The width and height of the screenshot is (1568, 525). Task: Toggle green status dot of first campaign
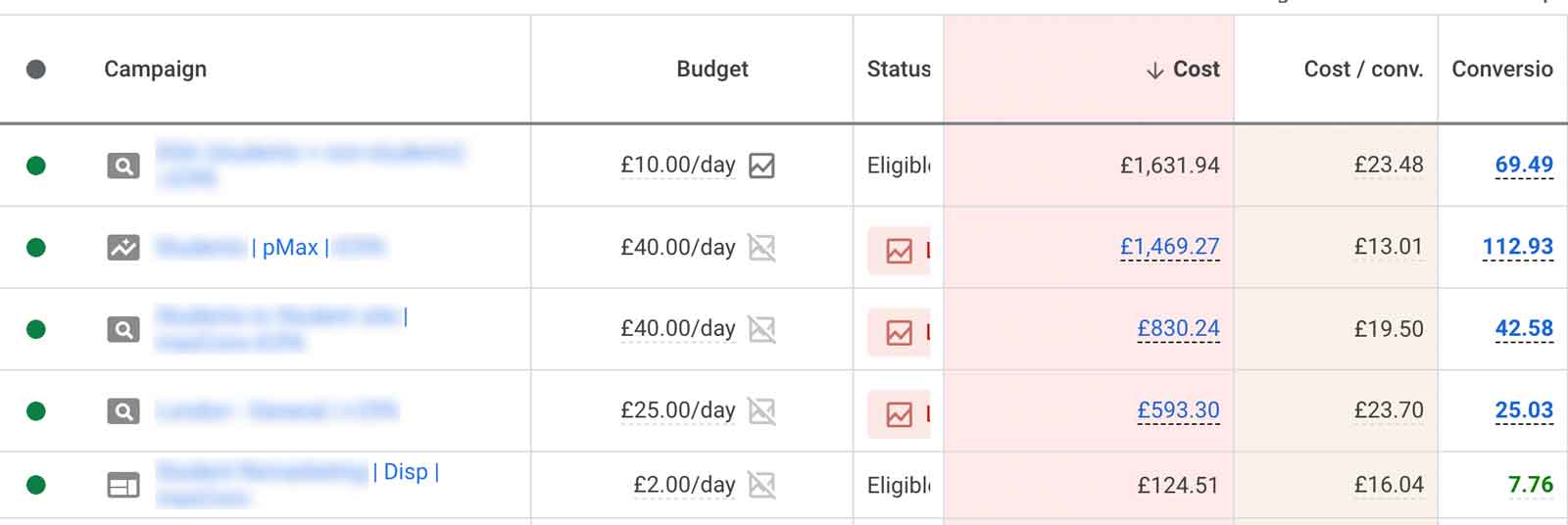(36, 166)
